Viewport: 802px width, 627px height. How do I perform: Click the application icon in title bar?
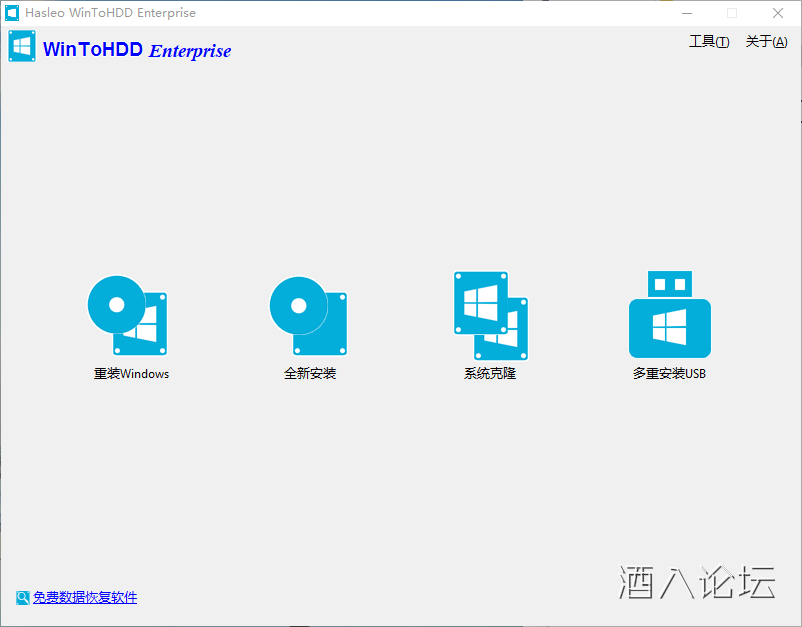(12, 12)
